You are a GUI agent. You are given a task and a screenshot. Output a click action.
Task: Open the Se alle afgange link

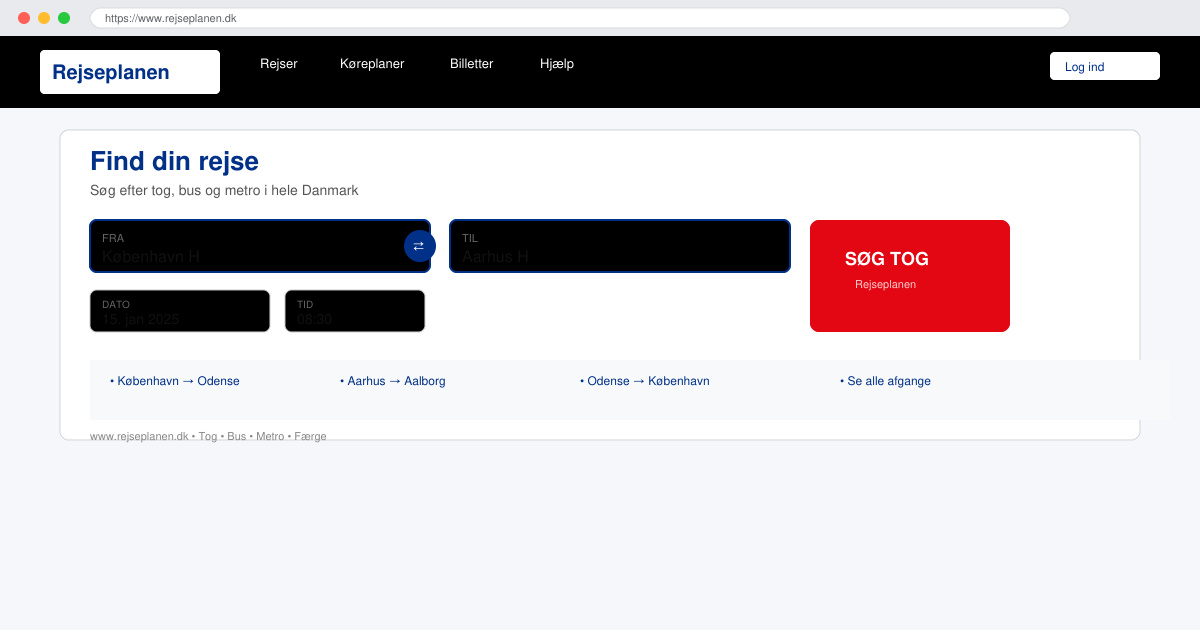(885, 381)
